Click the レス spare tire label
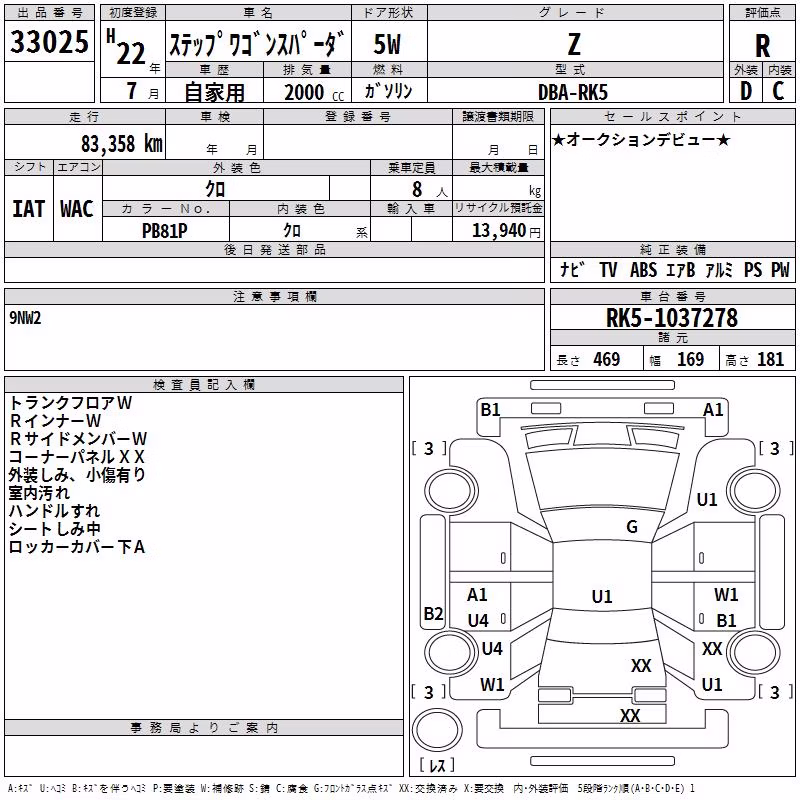This screenshot has width=800, height=800. [437, 765]
